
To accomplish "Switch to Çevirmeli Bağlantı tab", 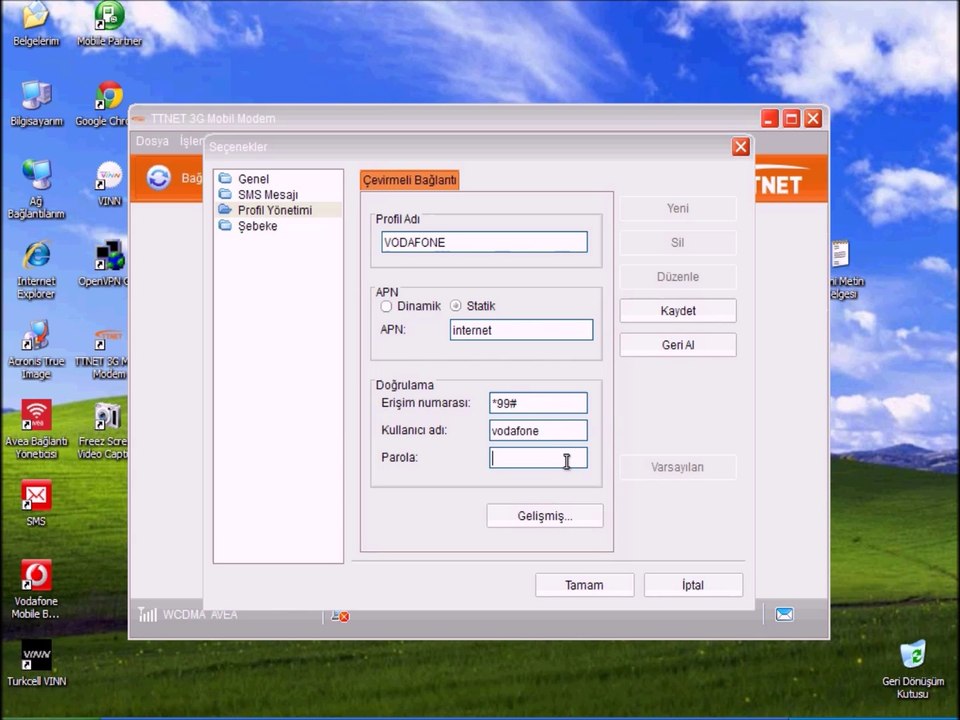I will [x=410, y=180].
